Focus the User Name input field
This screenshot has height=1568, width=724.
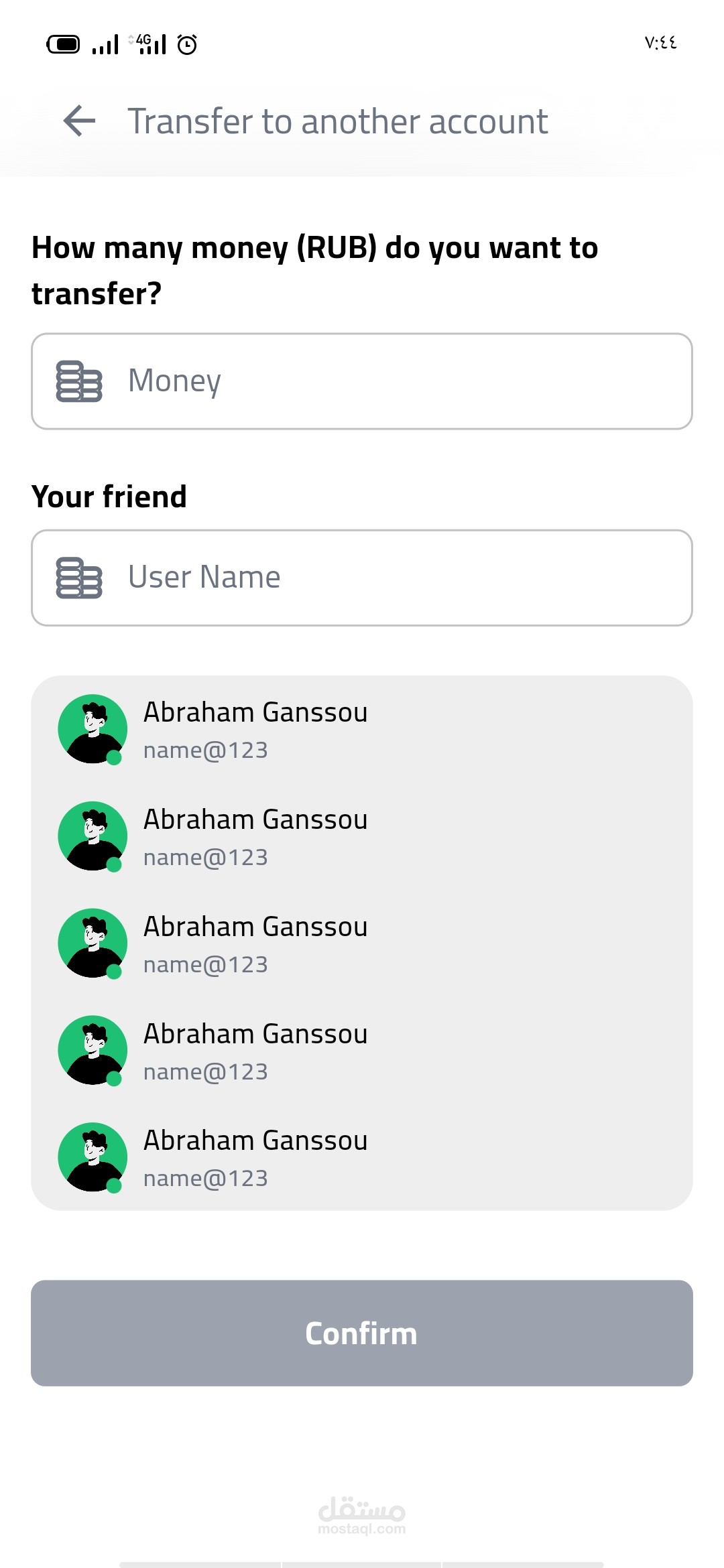[402, 578]
